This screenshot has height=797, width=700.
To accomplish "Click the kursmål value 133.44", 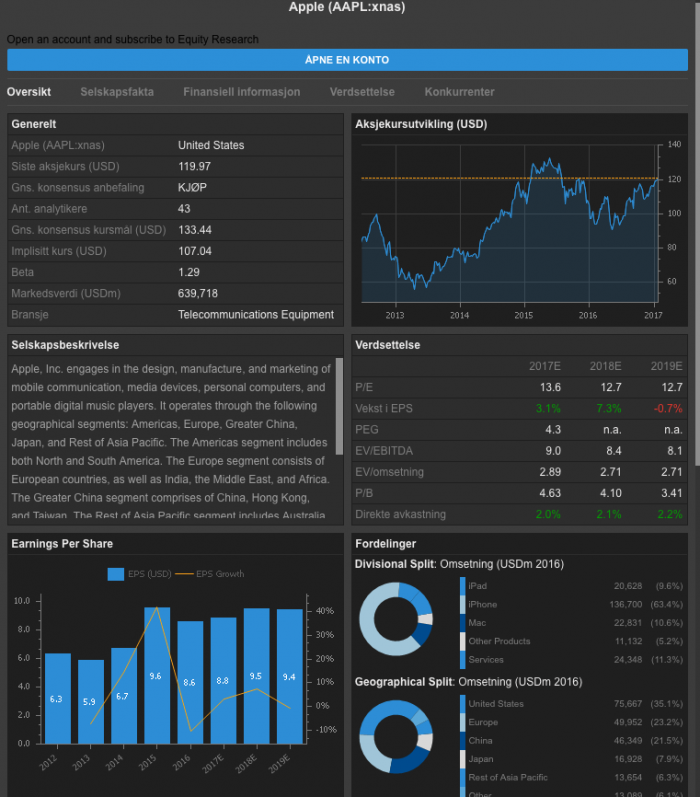I will click(195, 230).
